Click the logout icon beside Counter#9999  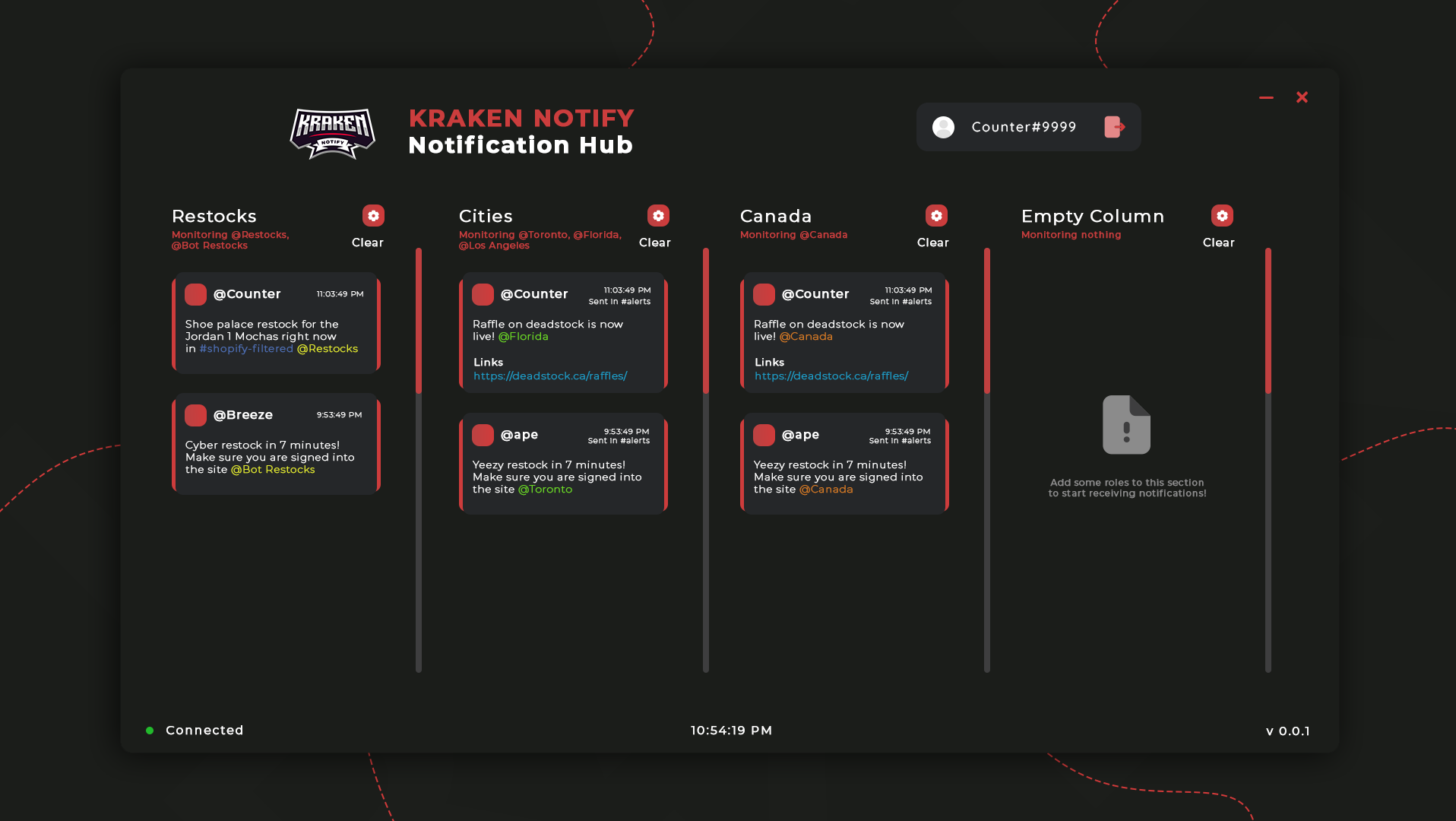click(1114, 127)
